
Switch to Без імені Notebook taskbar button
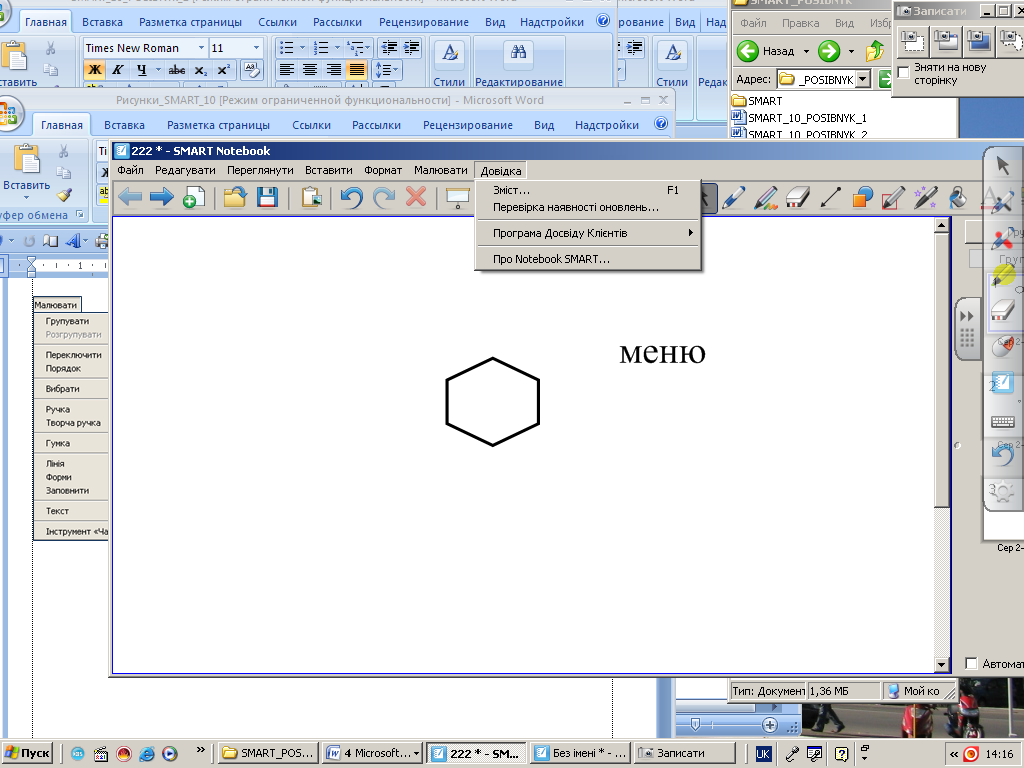point(581,753)
